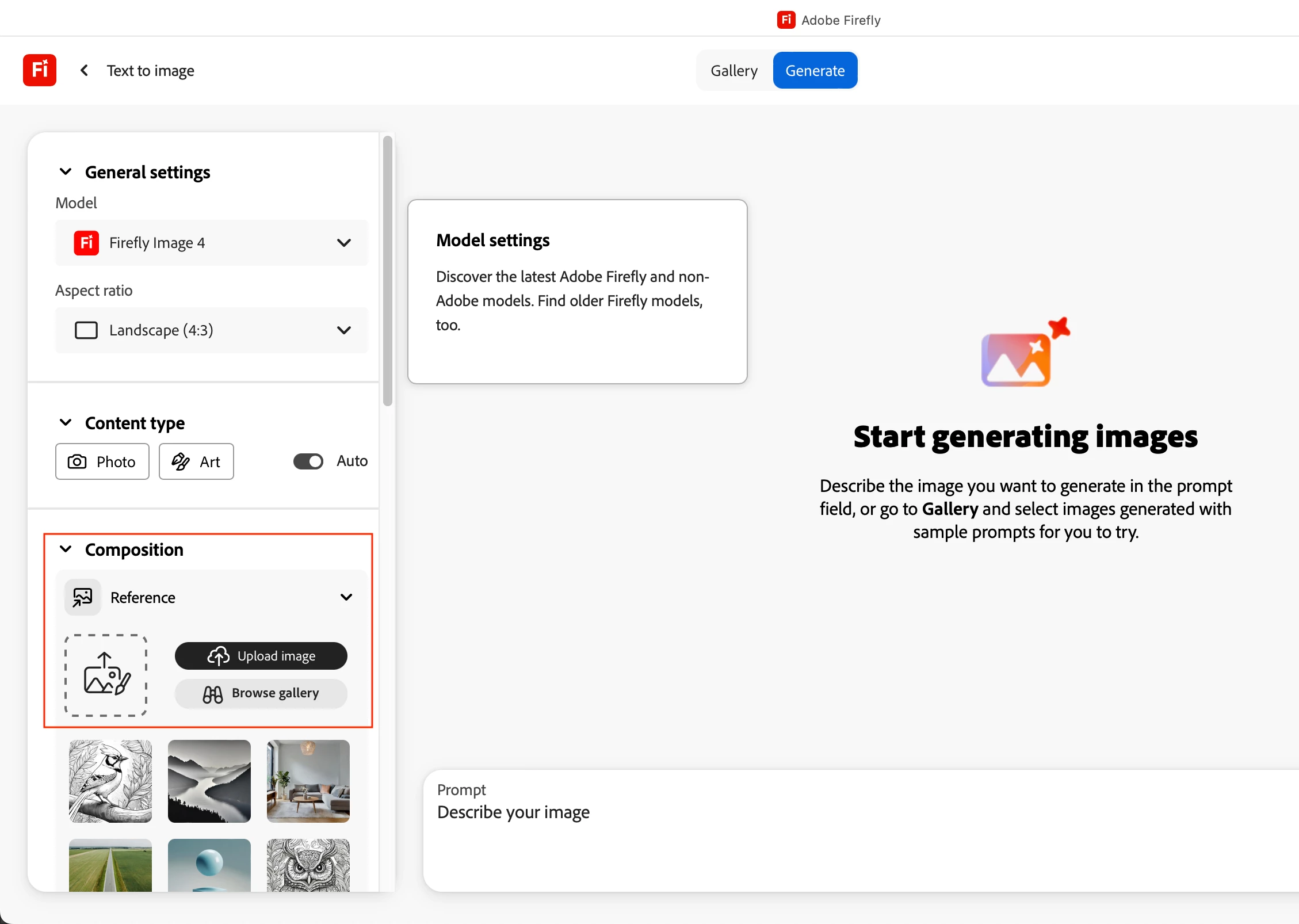The height and width of the screenshot is (924, 1299).
Task: Click the Adobe Firefly title bar icon
Action: coord(786,20)
